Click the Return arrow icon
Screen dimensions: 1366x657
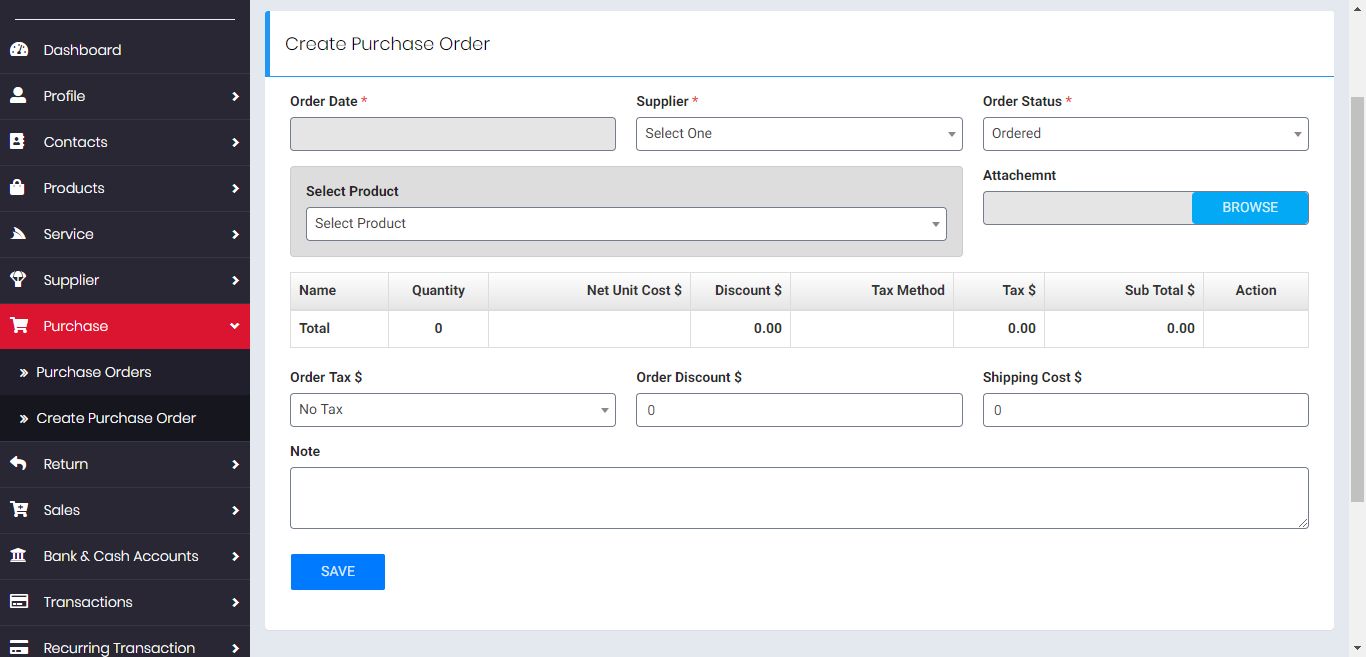[18, 464]
